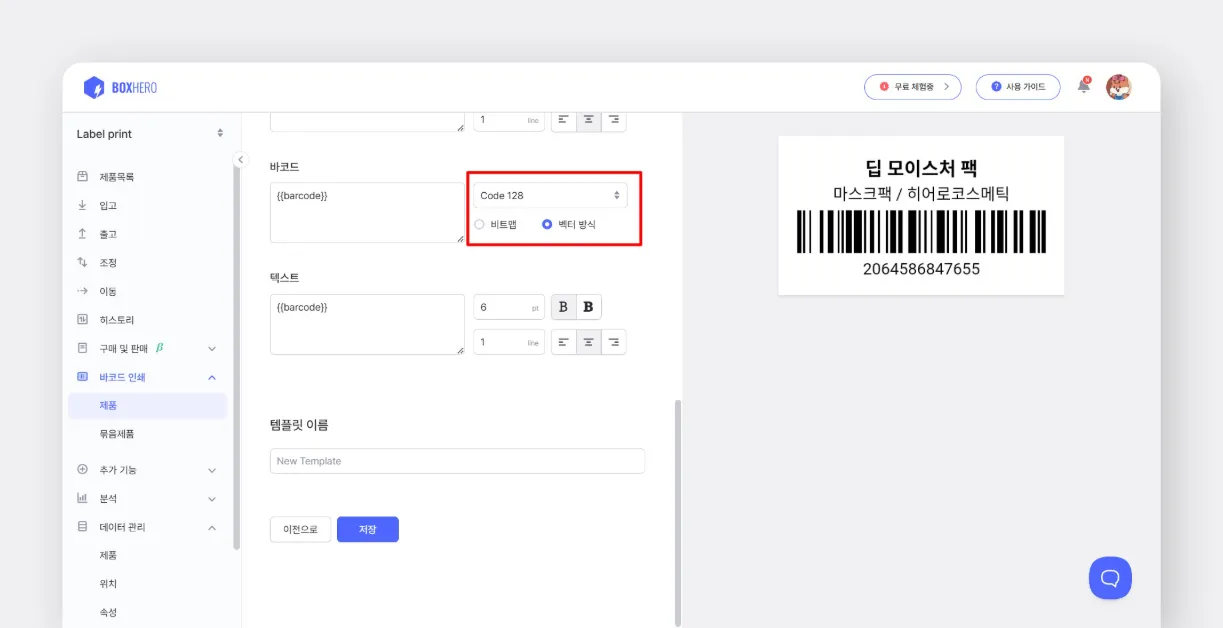Collapse the 바코드 인쇄 section
This screenshot has height=628, width=1223.
[x=210, y=377]
